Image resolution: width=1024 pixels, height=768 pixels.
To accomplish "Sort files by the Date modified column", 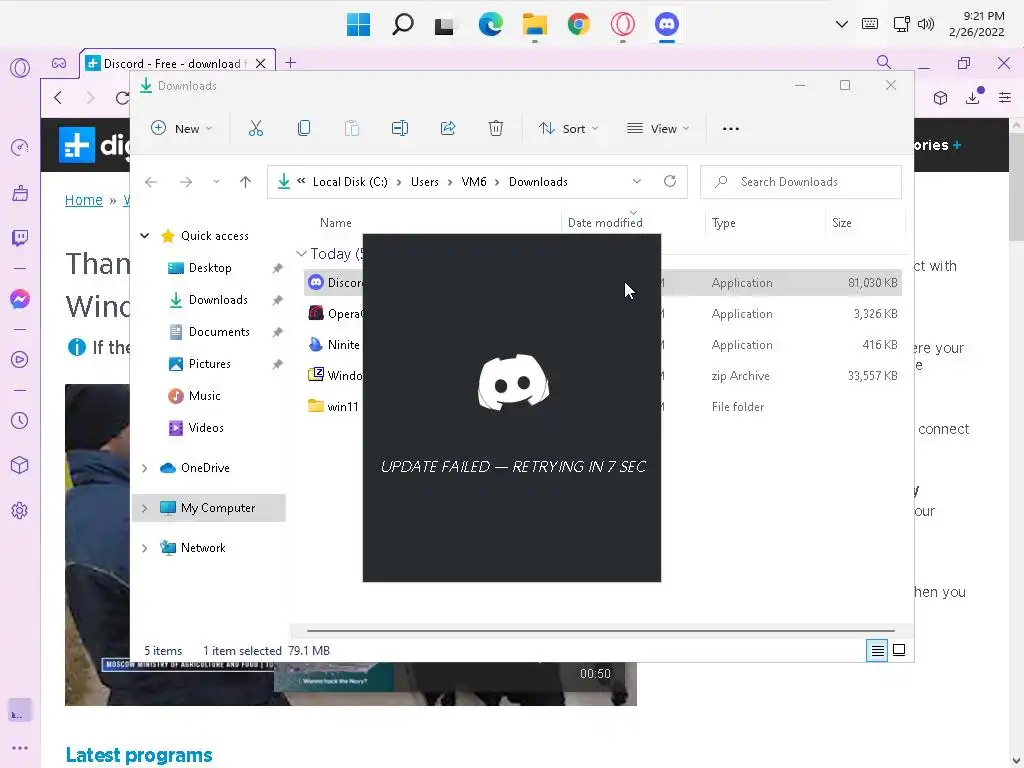I will [605, 223].
